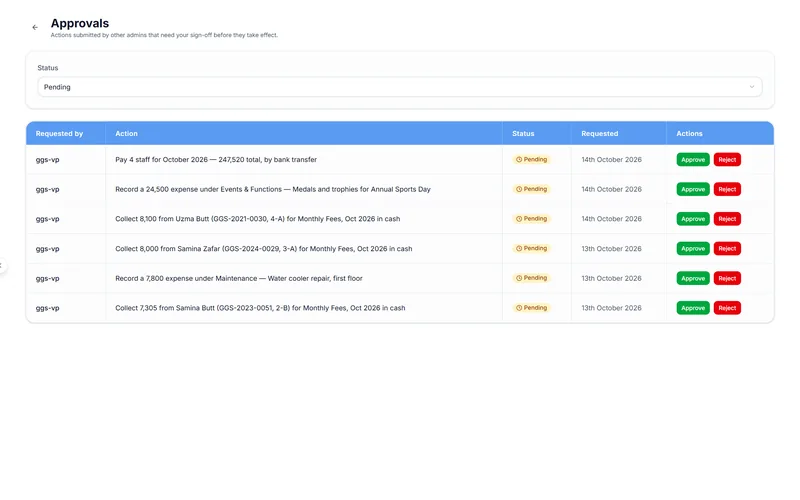Image resolution: width=800 pixels, height=500 pixels.
Task: Expand the collapsed sidebar handle at left edge
Action: click(2, 265)
